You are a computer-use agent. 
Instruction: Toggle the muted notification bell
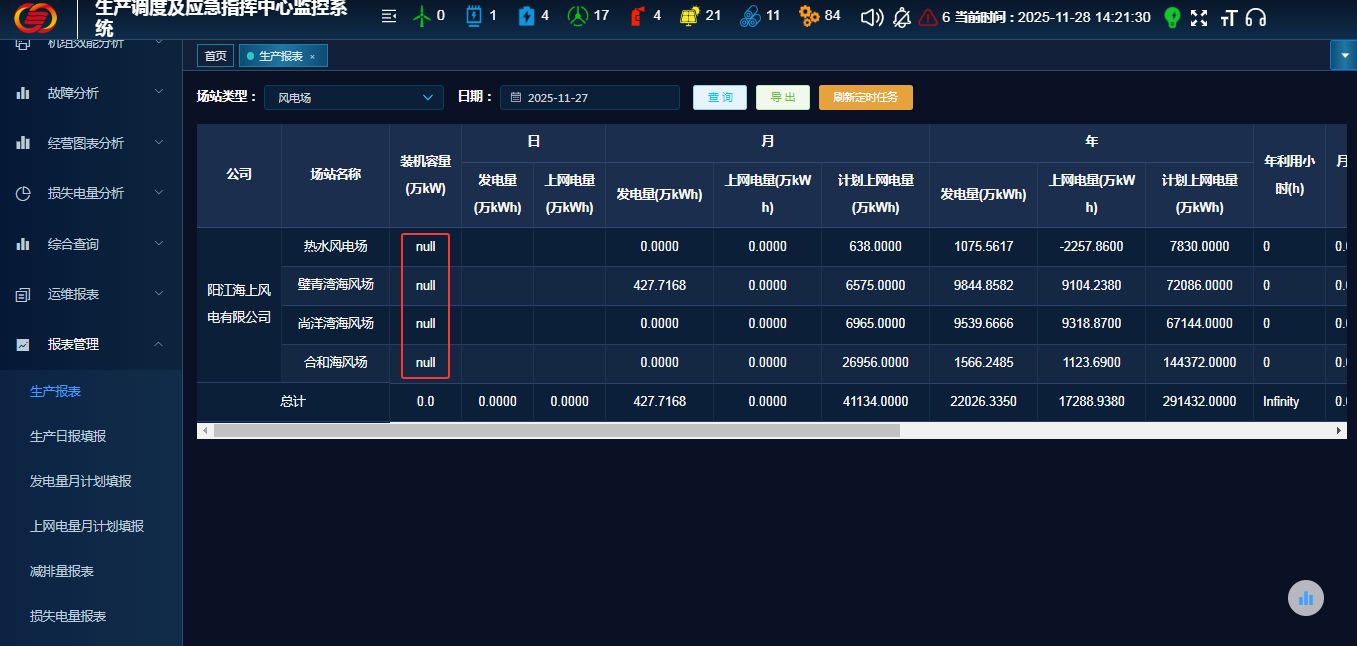902,17
